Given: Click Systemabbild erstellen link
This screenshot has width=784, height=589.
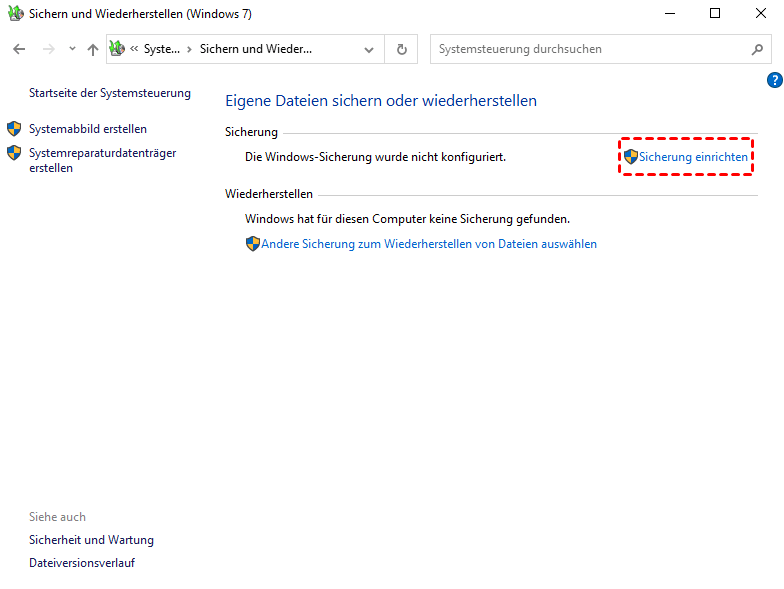Looking at the screenshot, I should coord(88,129).
